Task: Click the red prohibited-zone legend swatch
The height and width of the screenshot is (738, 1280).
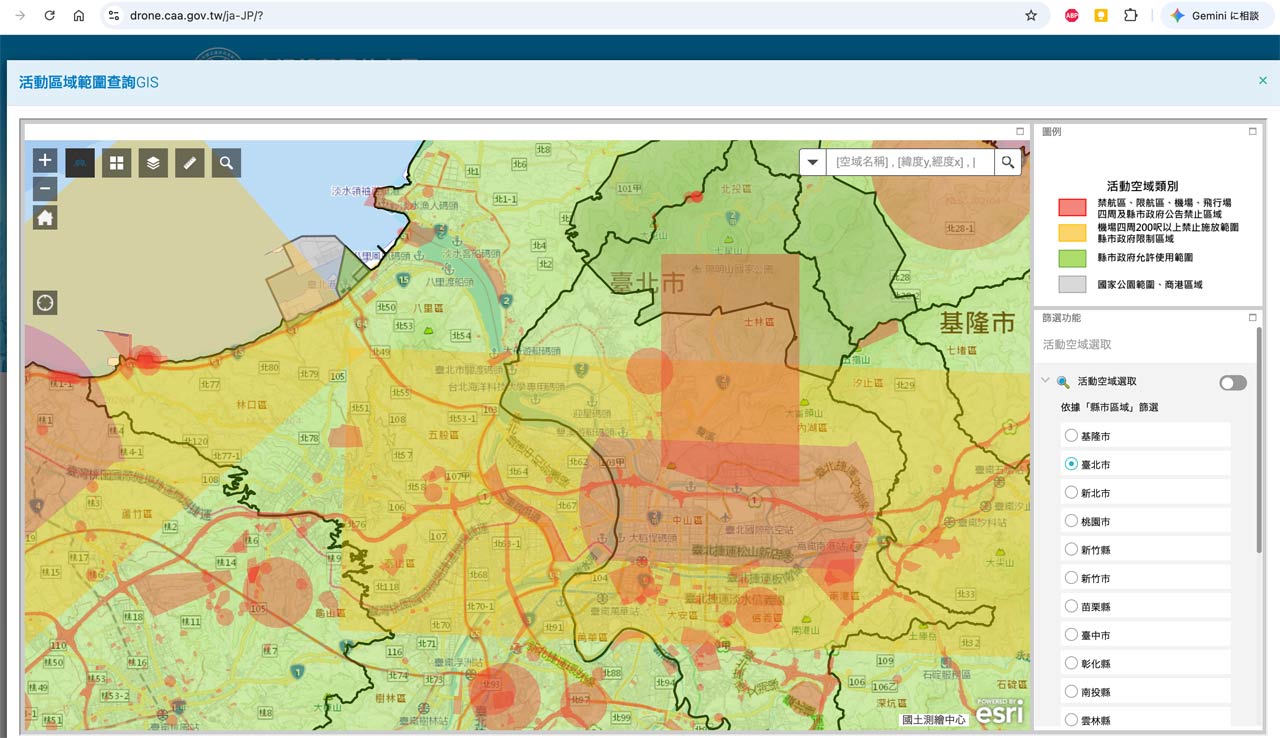Action: tap(1072, 207)
